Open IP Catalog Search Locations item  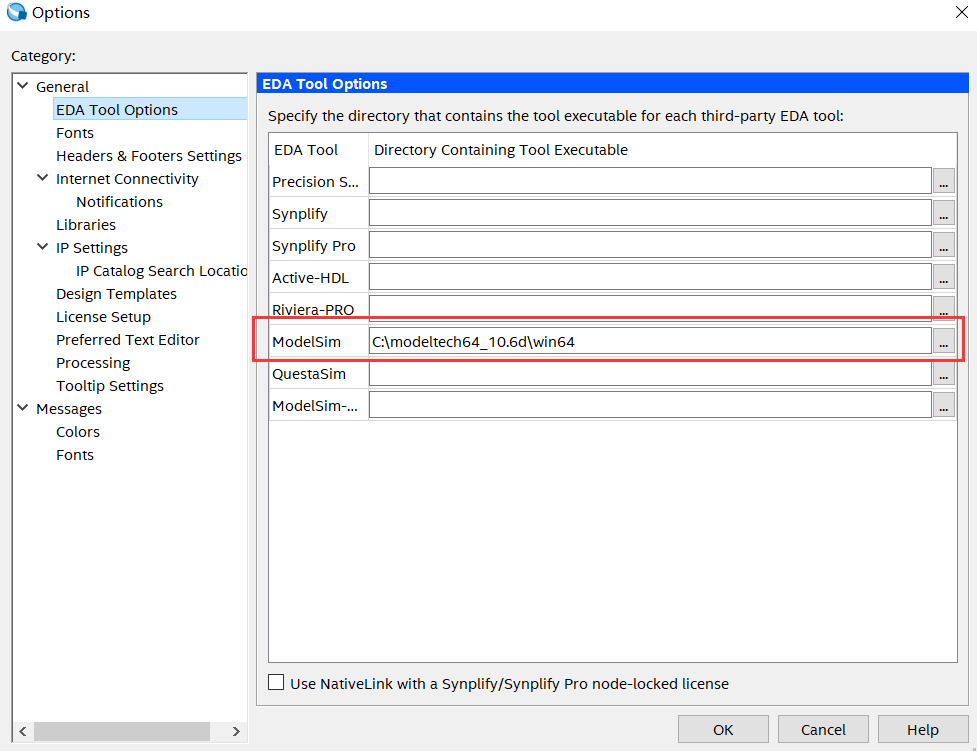point(161,271)
